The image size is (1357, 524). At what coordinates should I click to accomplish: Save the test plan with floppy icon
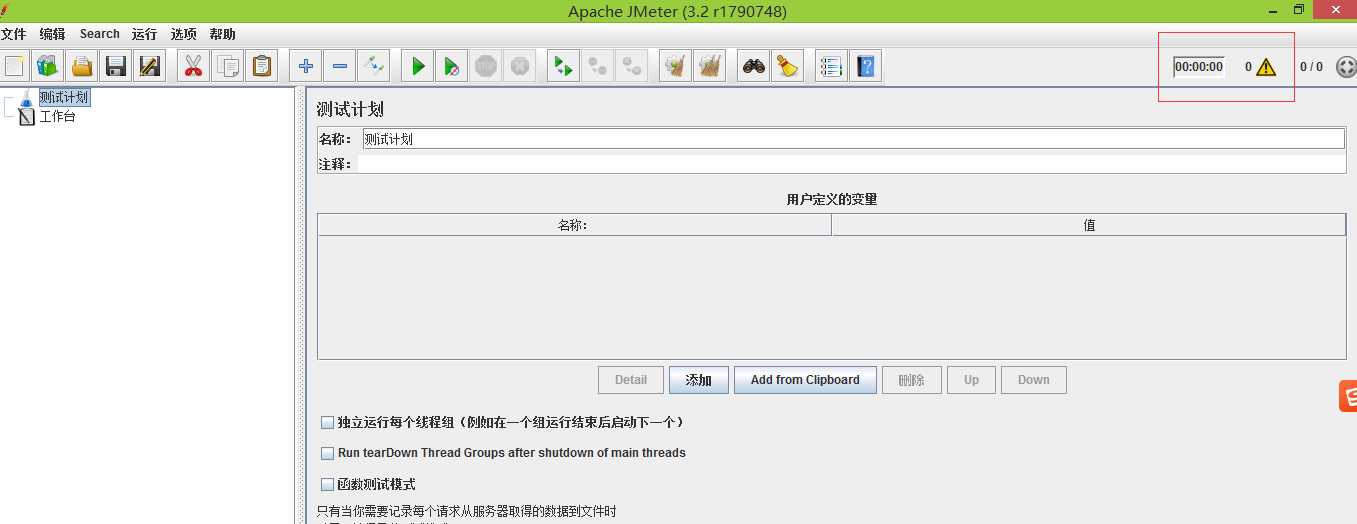pos(116,67)
